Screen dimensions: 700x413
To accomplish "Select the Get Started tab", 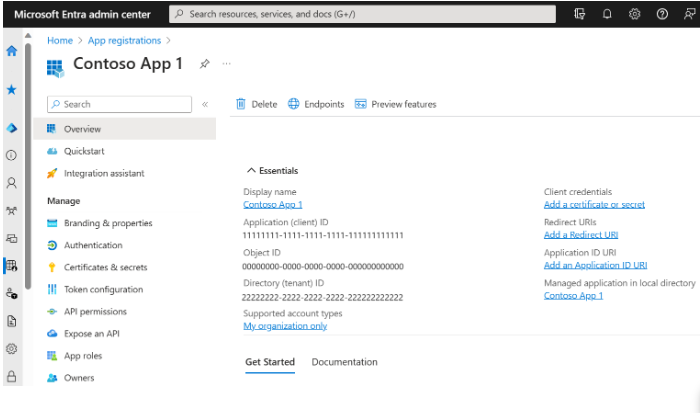I will 270,362.
